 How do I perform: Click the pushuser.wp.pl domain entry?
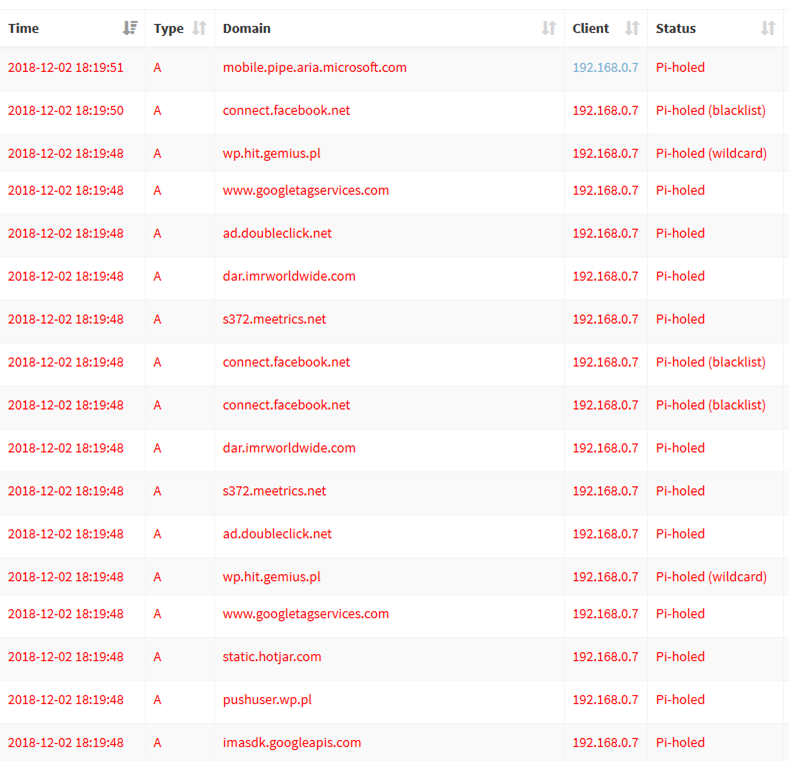[x=267, y=700]
